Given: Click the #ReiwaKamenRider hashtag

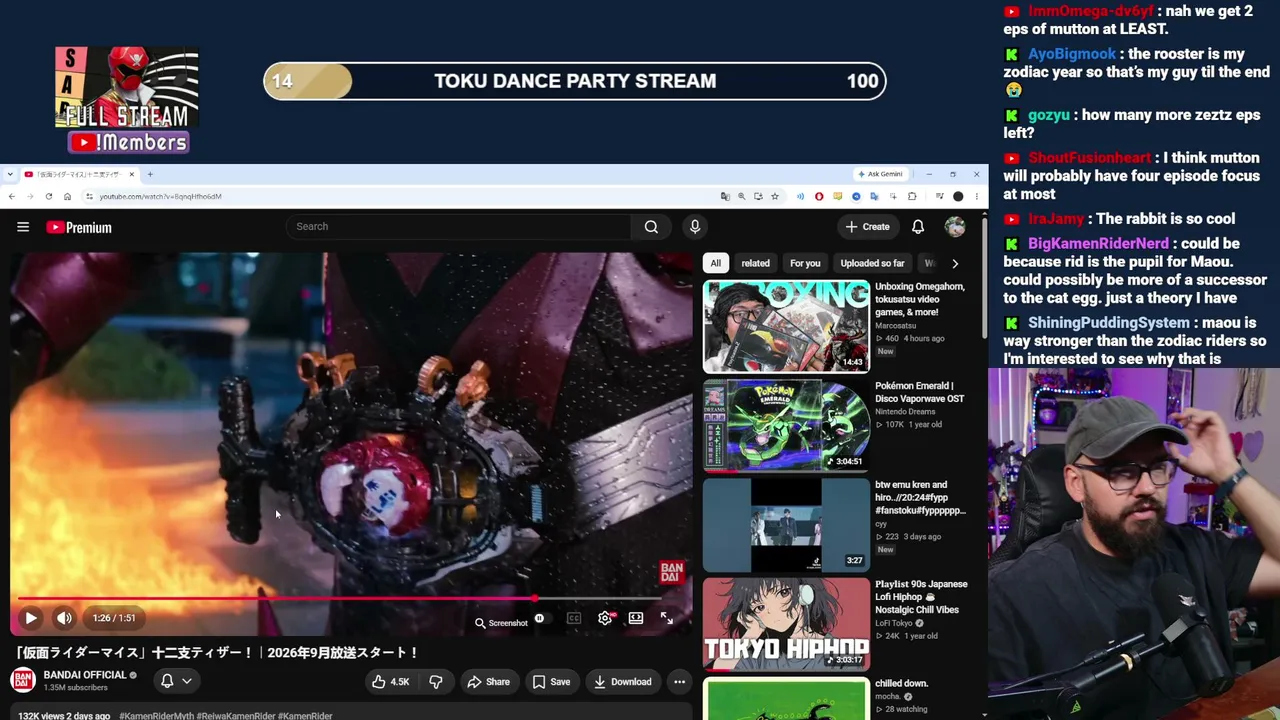Looking at the screenshot, I should click(x=235, y=716).
